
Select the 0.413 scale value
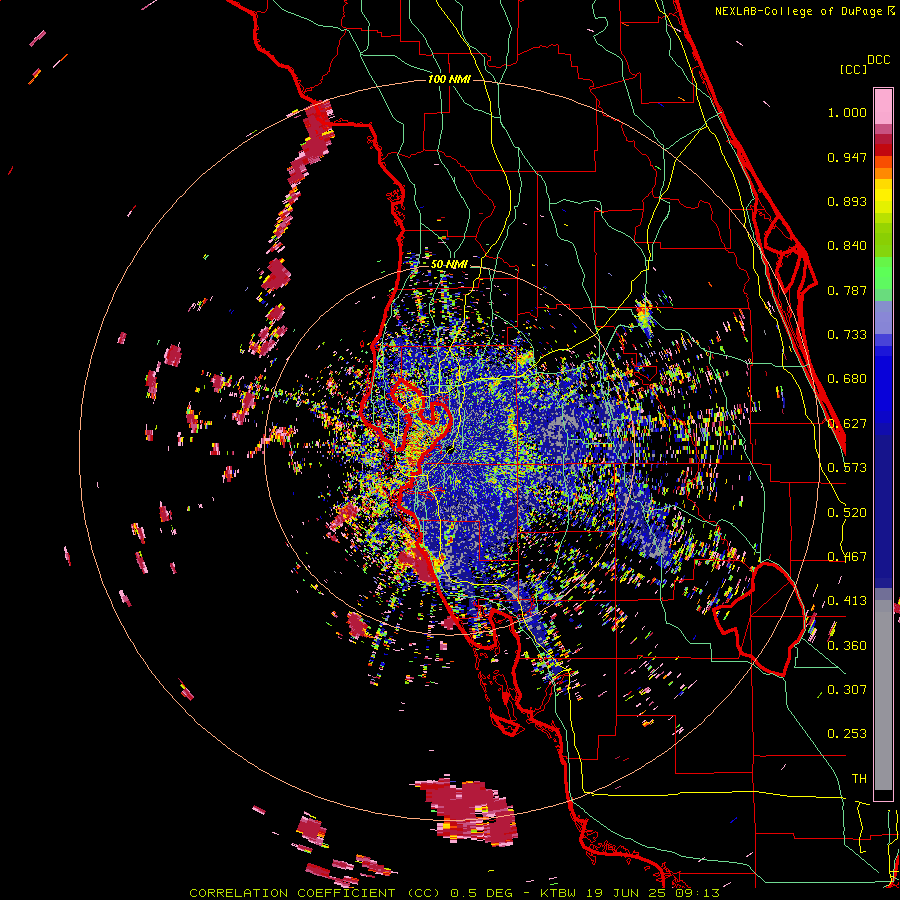point(847,601)
